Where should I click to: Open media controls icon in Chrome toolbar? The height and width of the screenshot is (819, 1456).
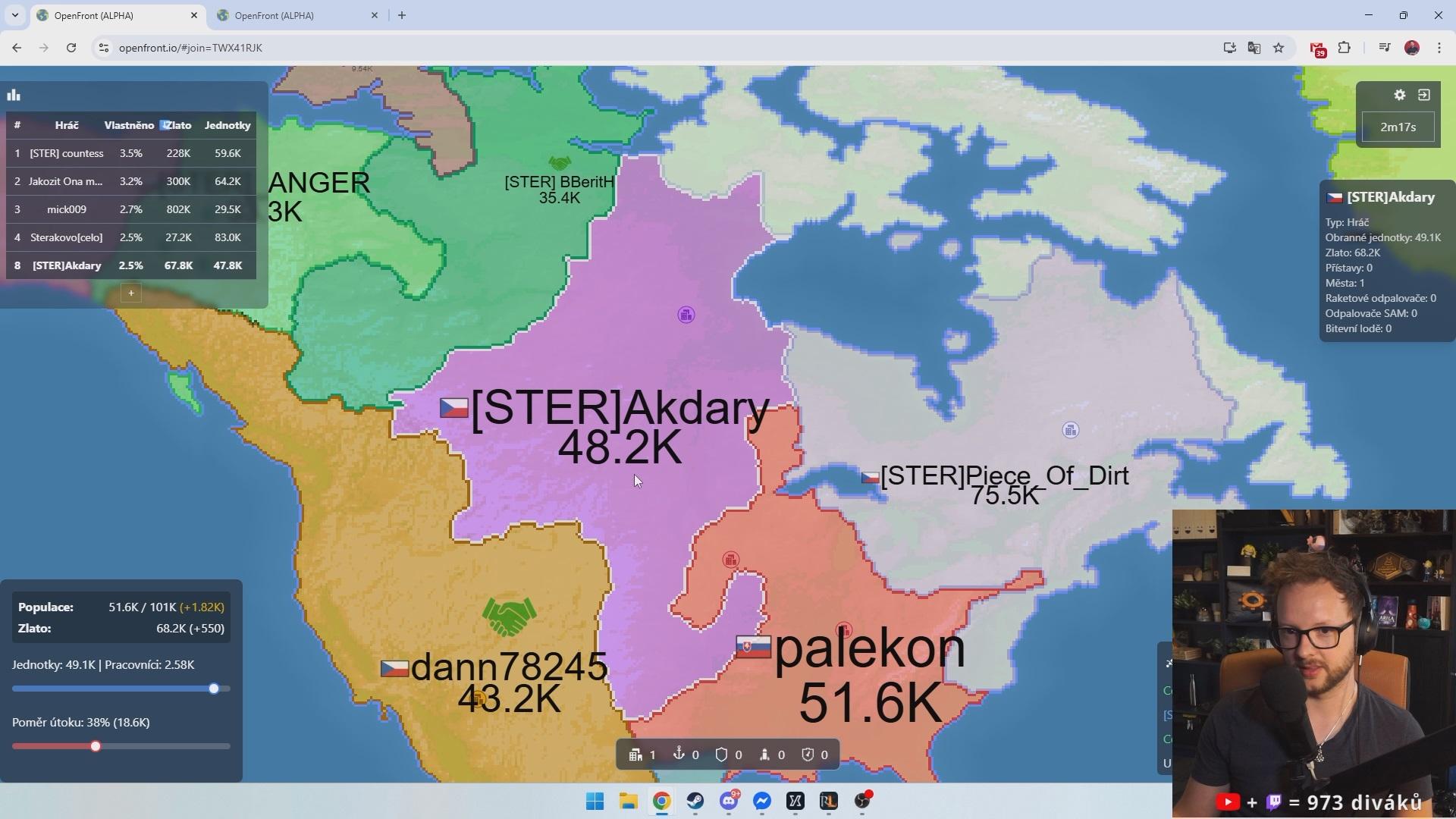click(x=1385, y=48)
